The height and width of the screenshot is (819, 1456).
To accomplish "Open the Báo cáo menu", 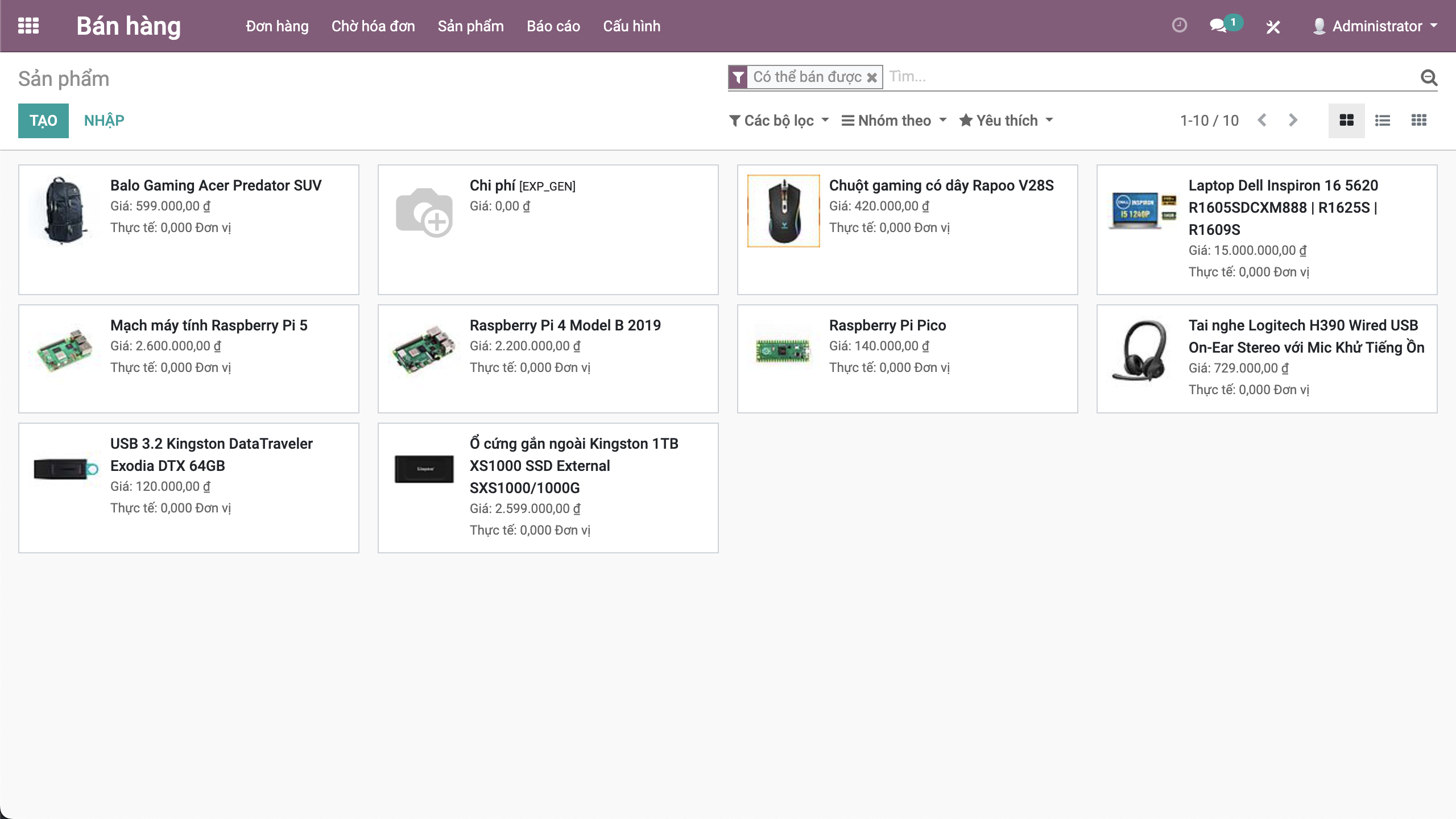I will [x=553, y=26].
